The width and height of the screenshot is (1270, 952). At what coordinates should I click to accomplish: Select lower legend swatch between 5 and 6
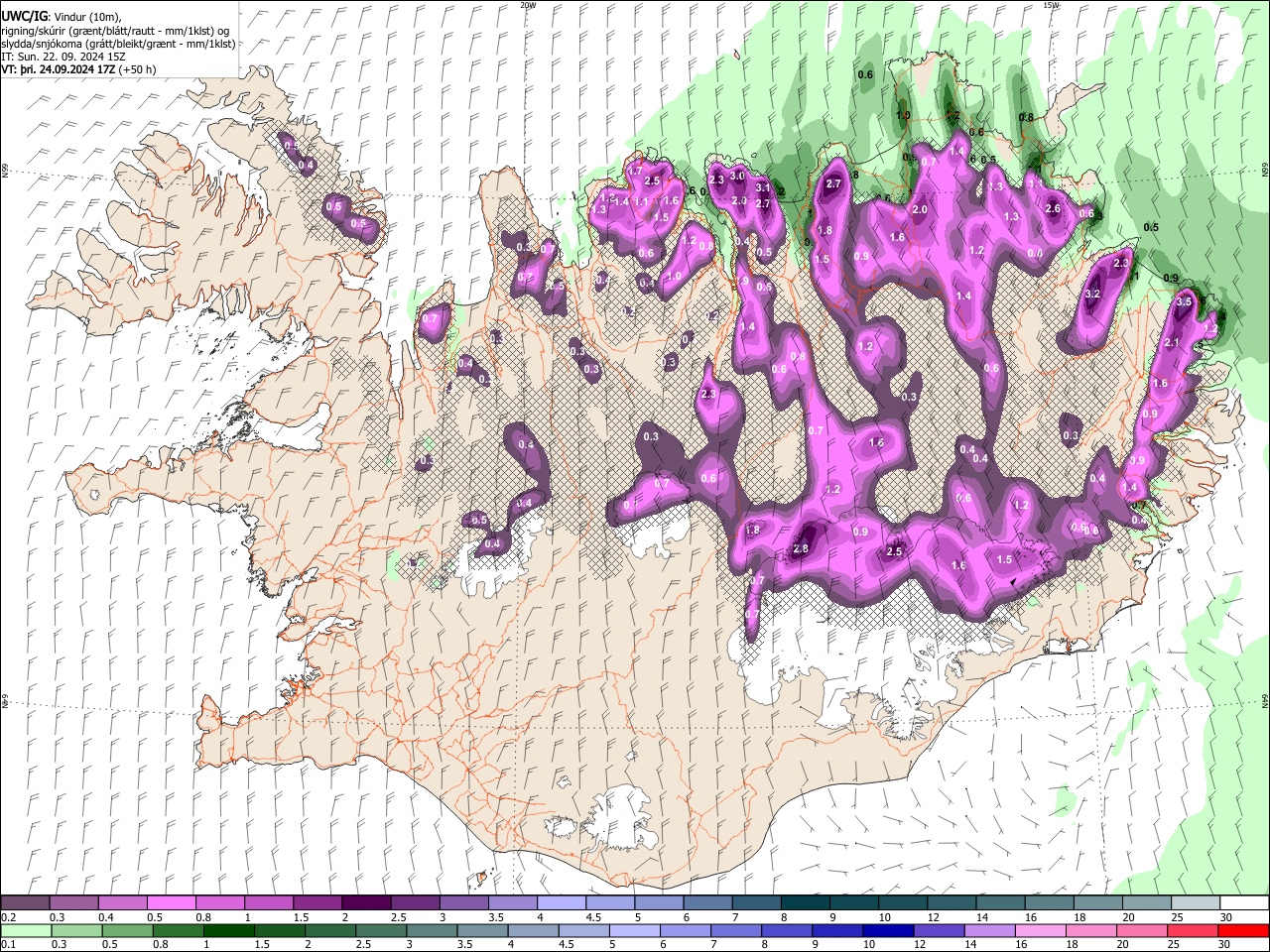pos(636,930)
